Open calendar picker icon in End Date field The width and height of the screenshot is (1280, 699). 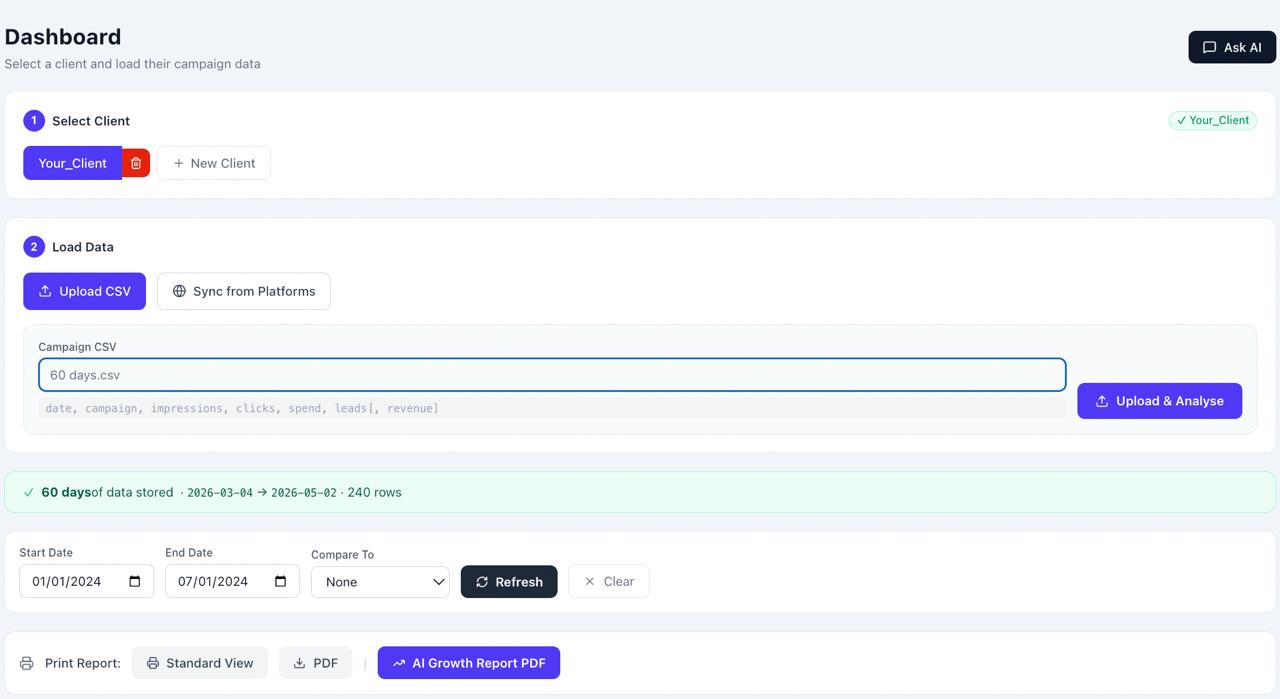281,581
